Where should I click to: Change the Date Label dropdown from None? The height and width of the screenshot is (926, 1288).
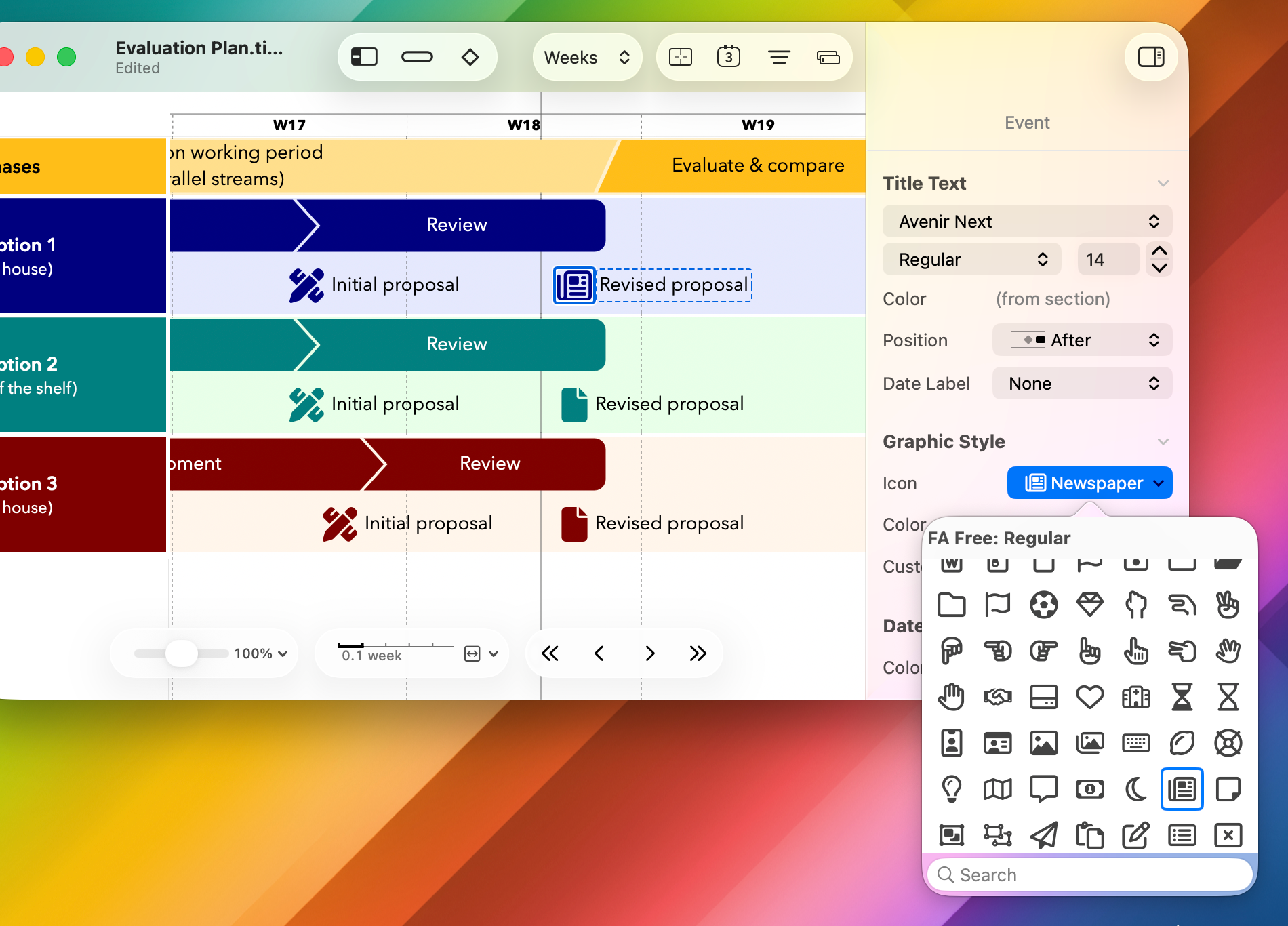[x=1081, y=383]
